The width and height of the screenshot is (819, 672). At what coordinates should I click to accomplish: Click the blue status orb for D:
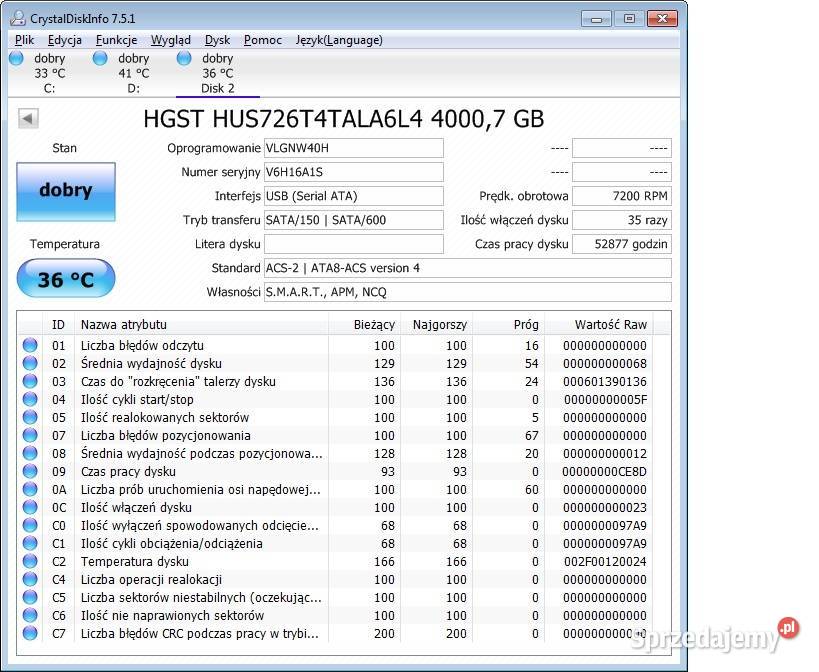[x=100, y=58]
